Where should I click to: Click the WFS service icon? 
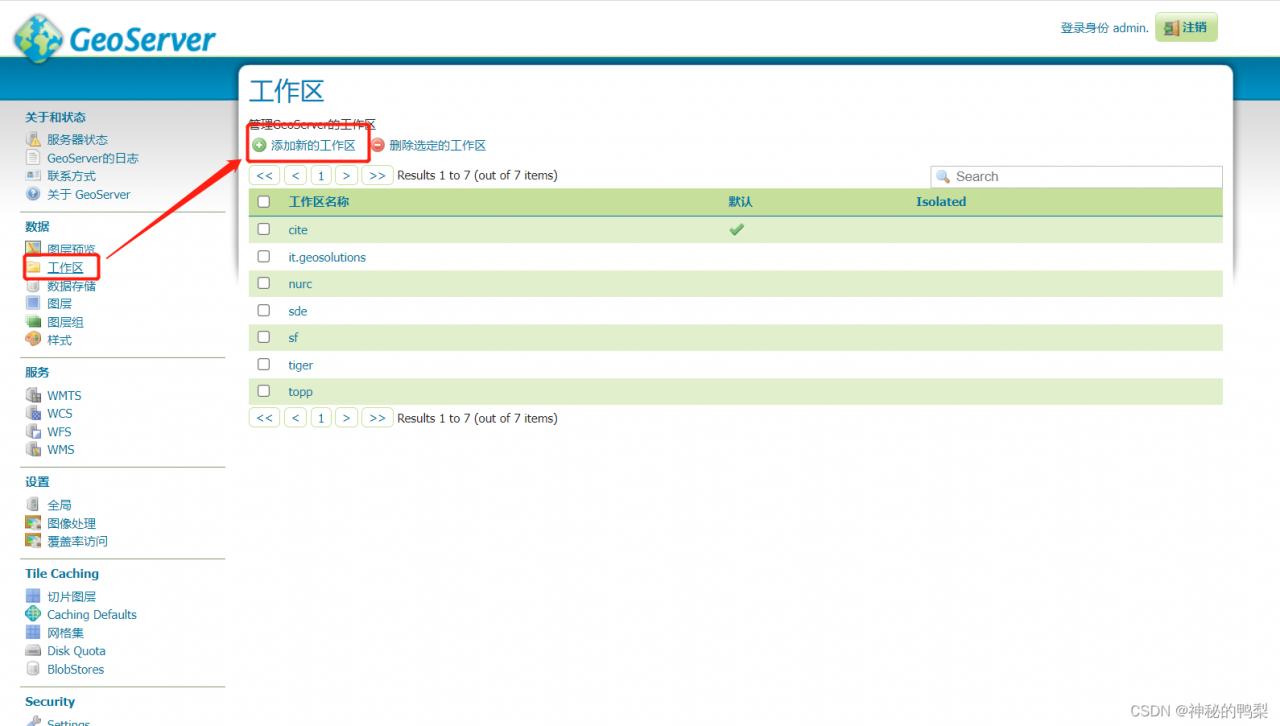(33, 431)
